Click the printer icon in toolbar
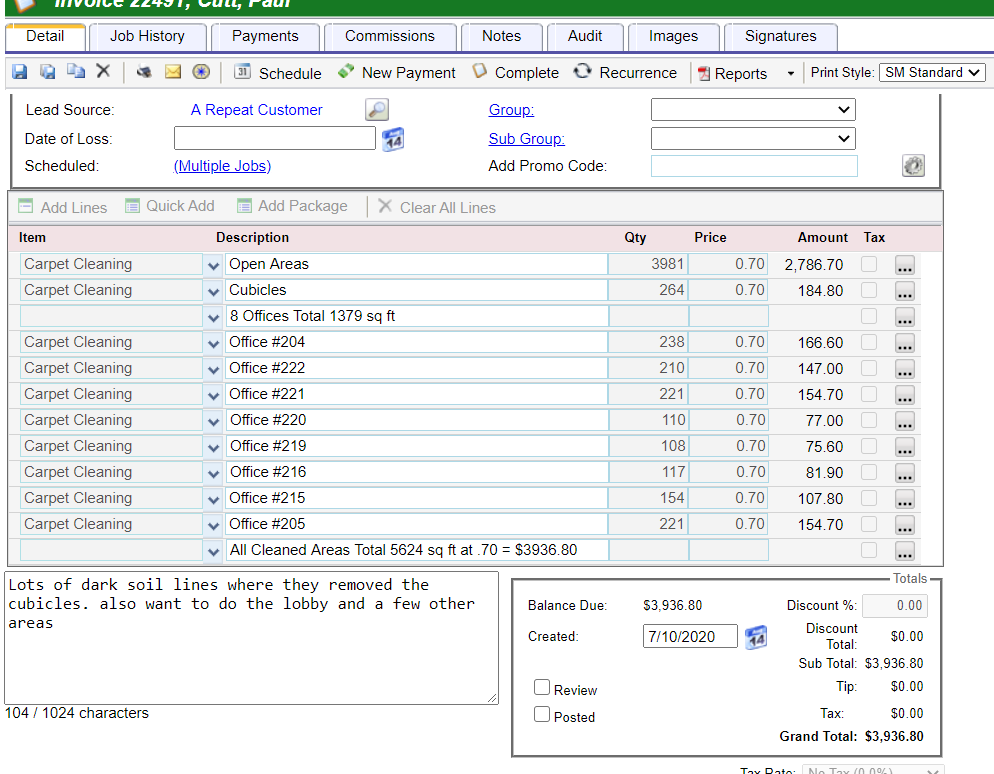This screenshot has width=994, height=774. 144,72
